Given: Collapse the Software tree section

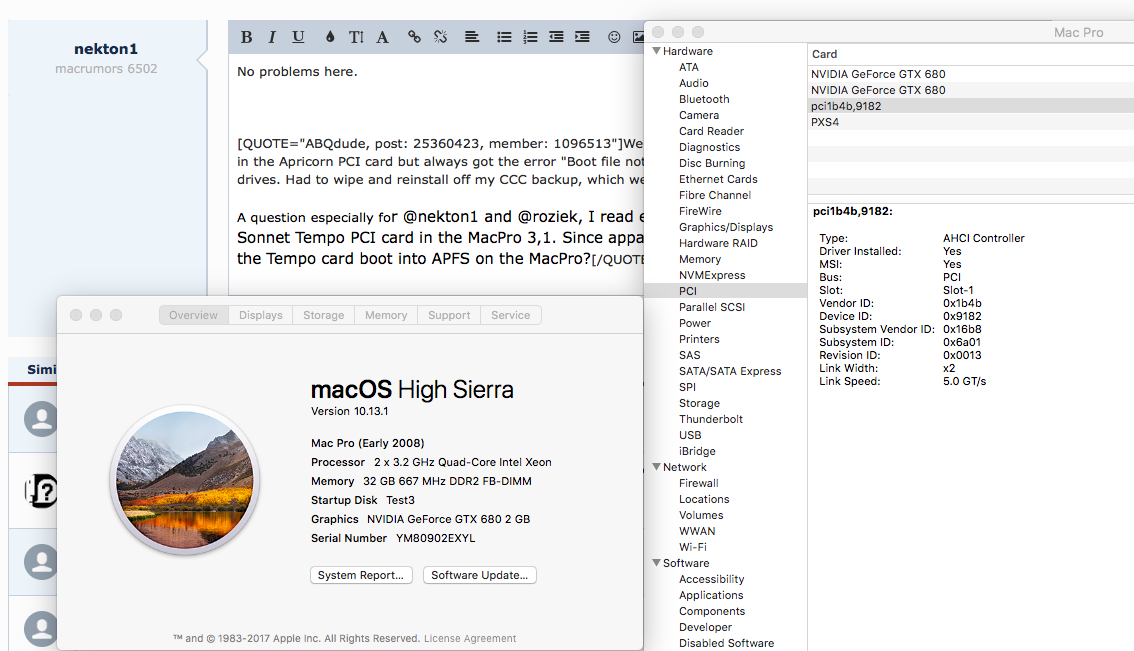Looking at the screenshot, I should pyautogui.click(x=657, y=562).
